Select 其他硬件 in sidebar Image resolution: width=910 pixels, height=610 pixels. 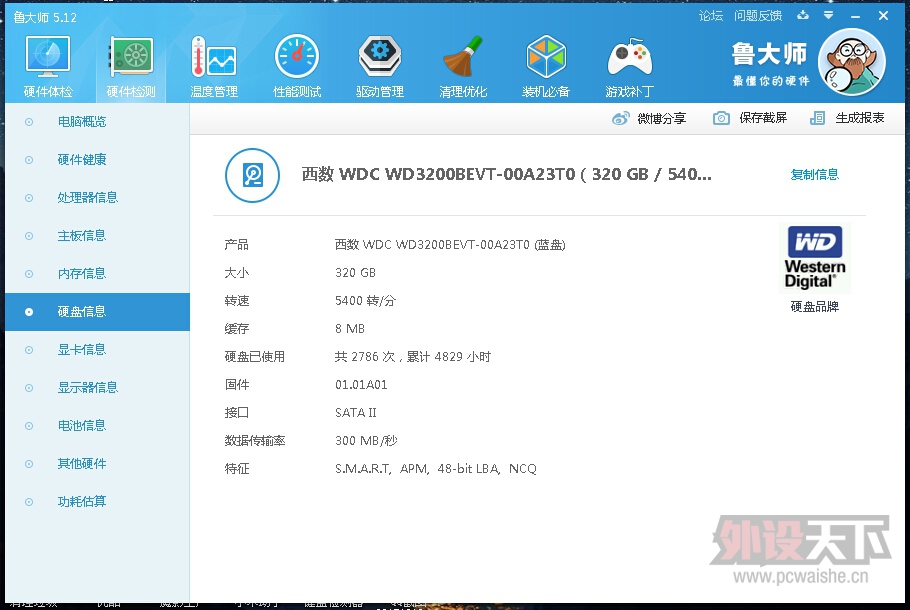[x=98, y=464]
